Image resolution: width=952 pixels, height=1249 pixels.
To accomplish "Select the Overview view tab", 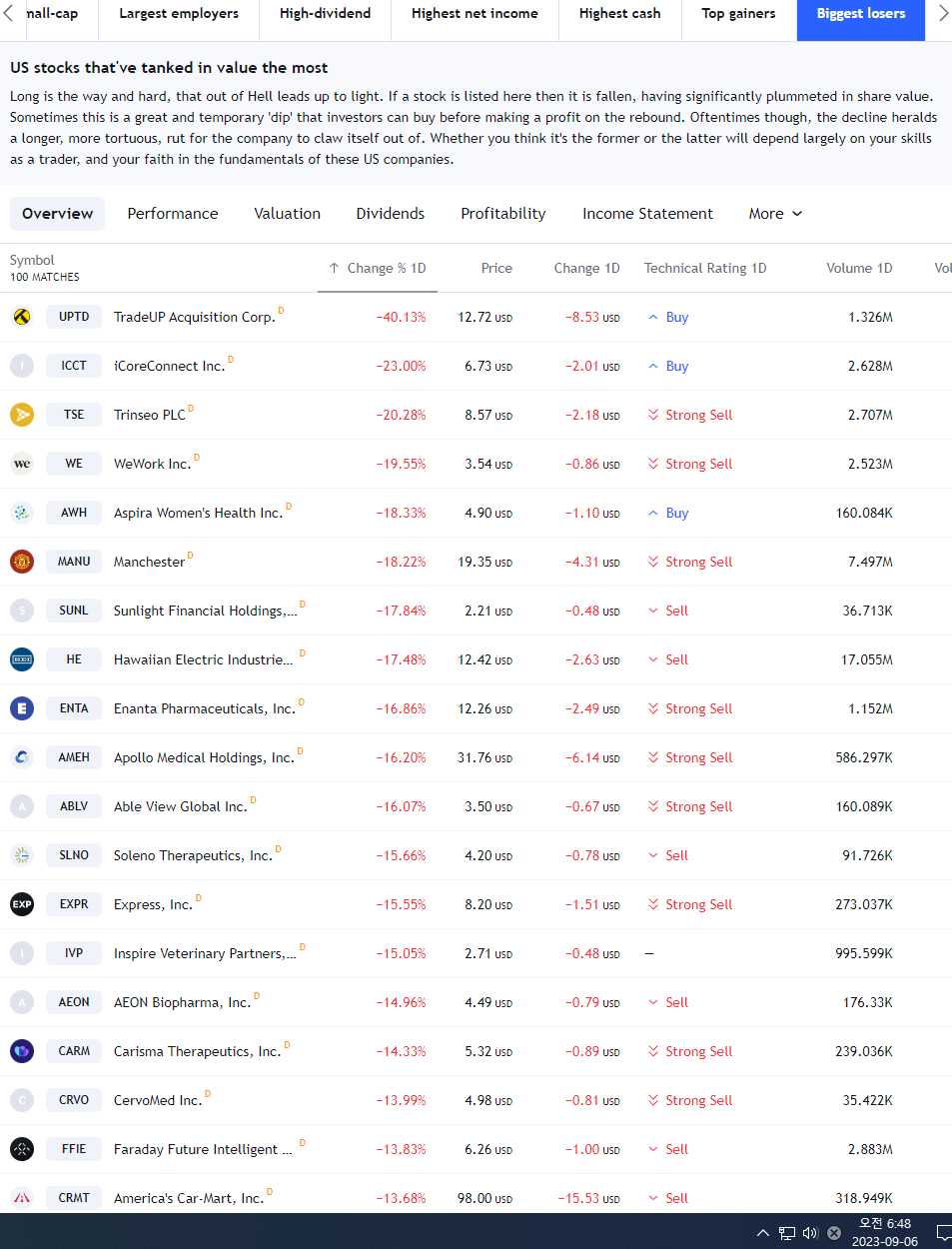I will tap(57, 214).
